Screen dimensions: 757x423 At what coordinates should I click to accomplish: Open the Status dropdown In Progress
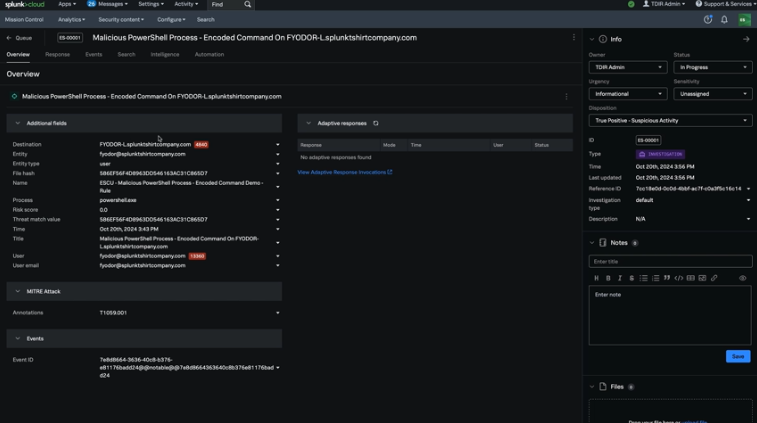tap(713, 67)
